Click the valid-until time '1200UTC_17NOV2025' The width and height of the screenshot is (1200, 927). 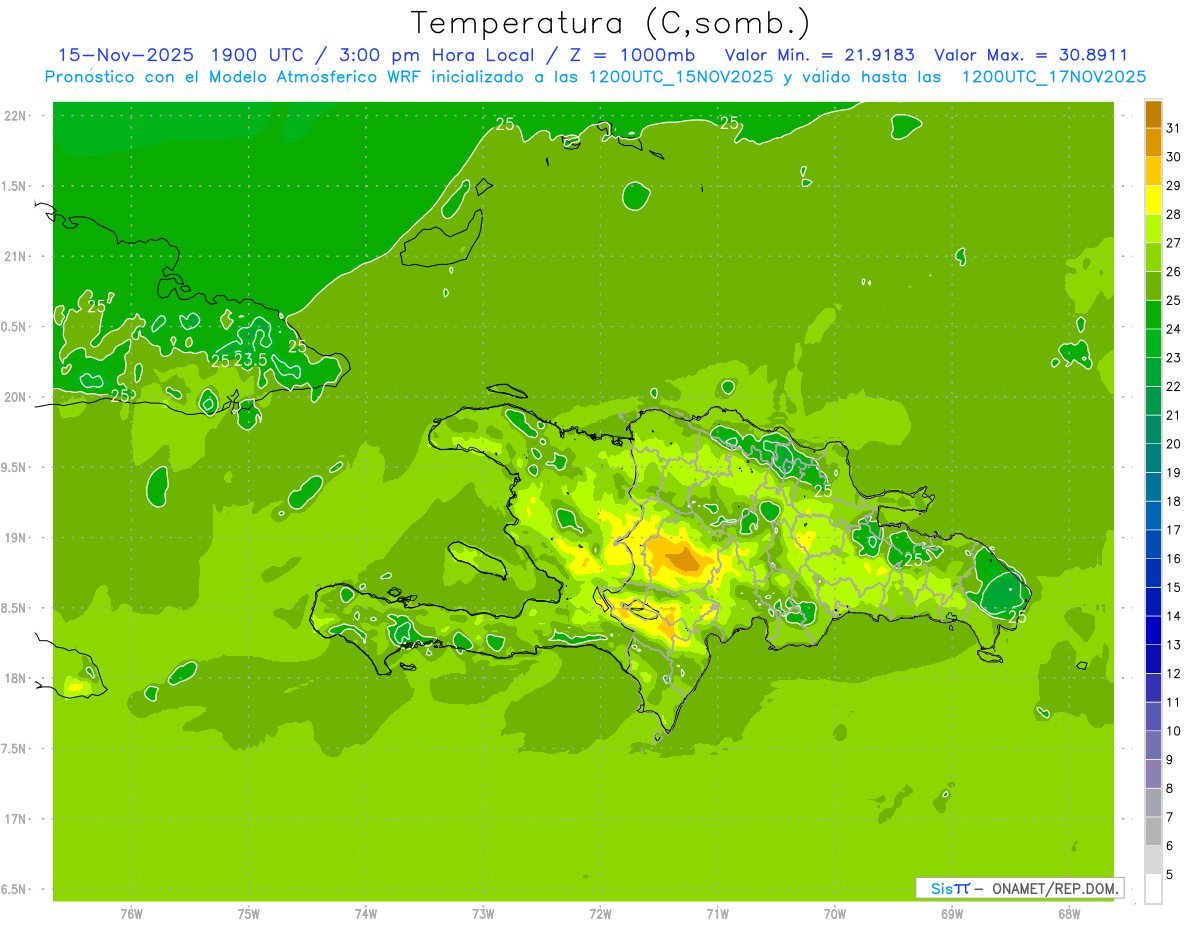click(x=1053, y=76)
